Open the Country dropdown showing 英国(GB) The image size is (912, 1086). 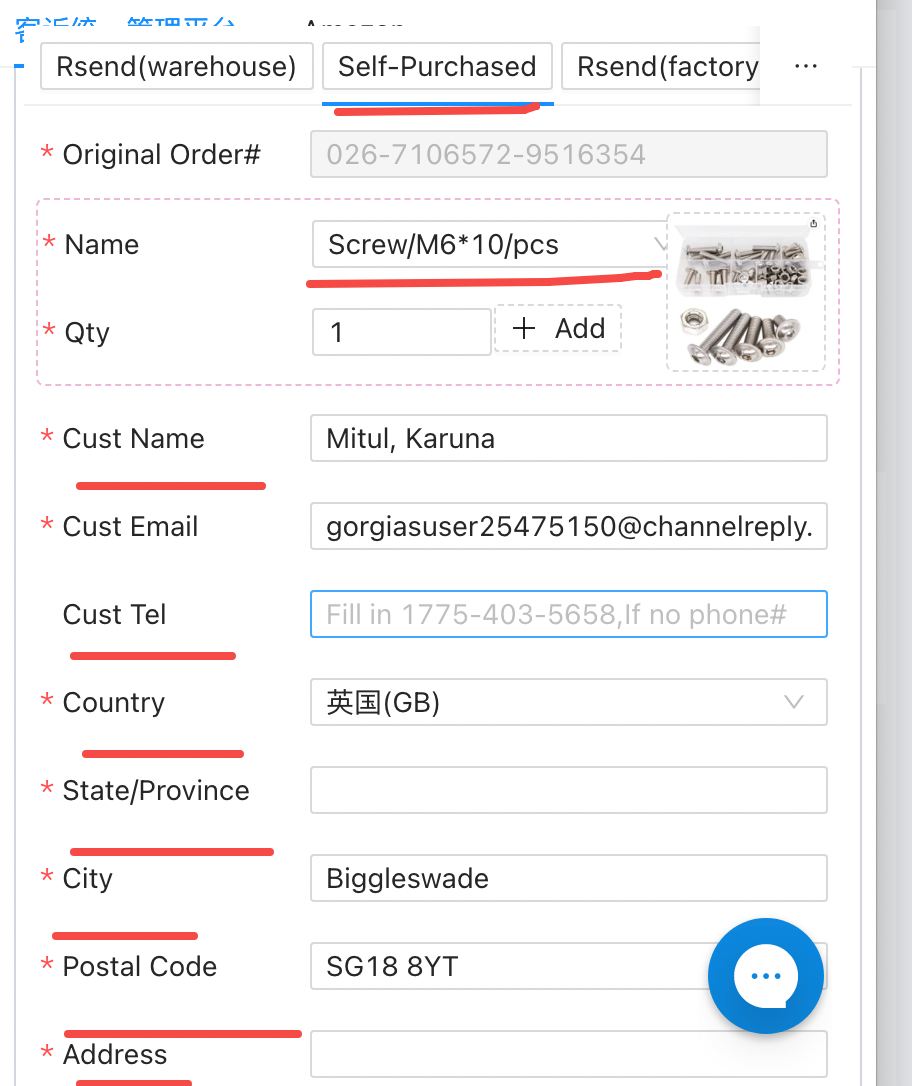point(568,702)
